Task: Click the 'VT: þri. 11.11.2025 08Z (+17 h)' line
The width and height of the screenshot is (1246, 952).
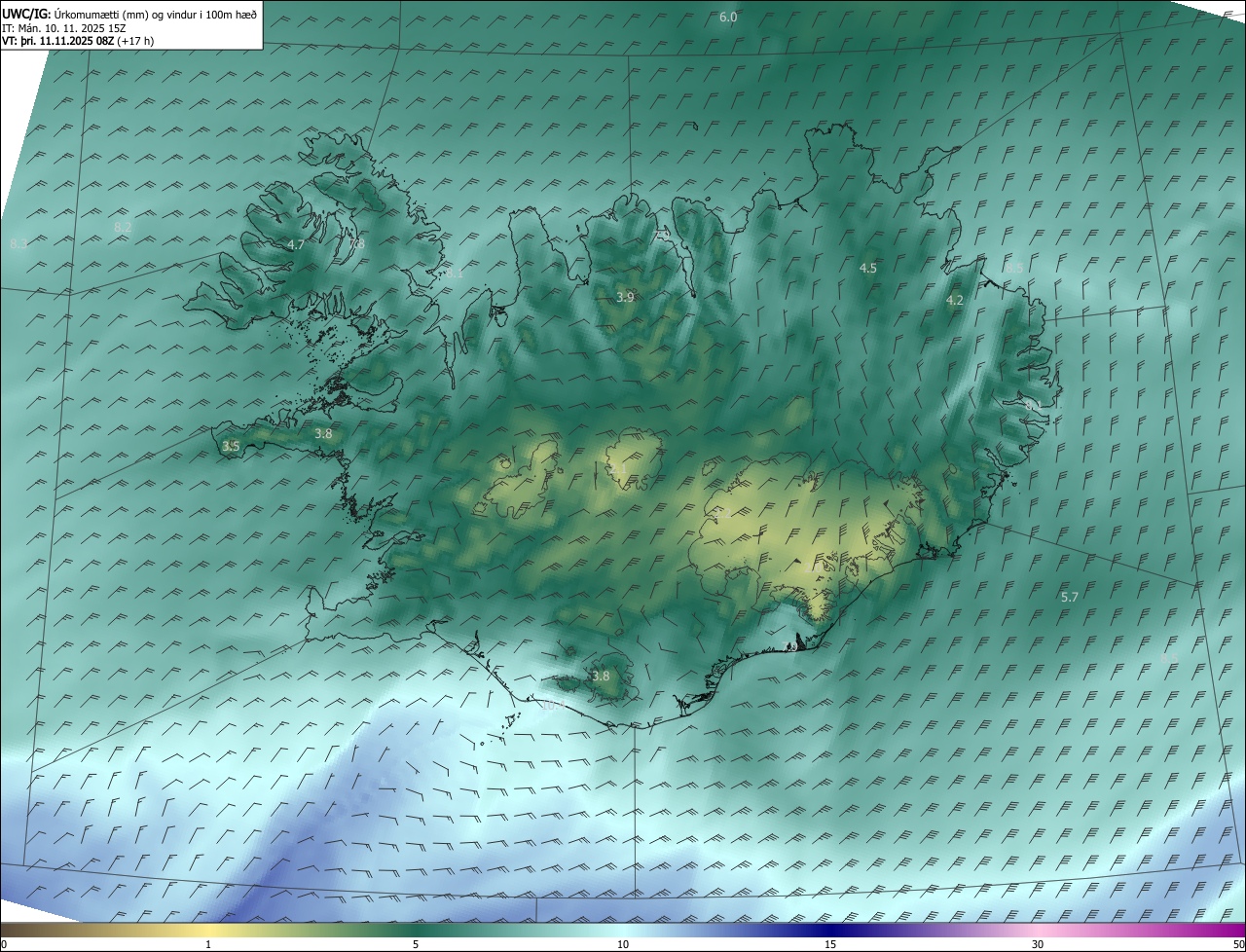Action: (78, 41)
